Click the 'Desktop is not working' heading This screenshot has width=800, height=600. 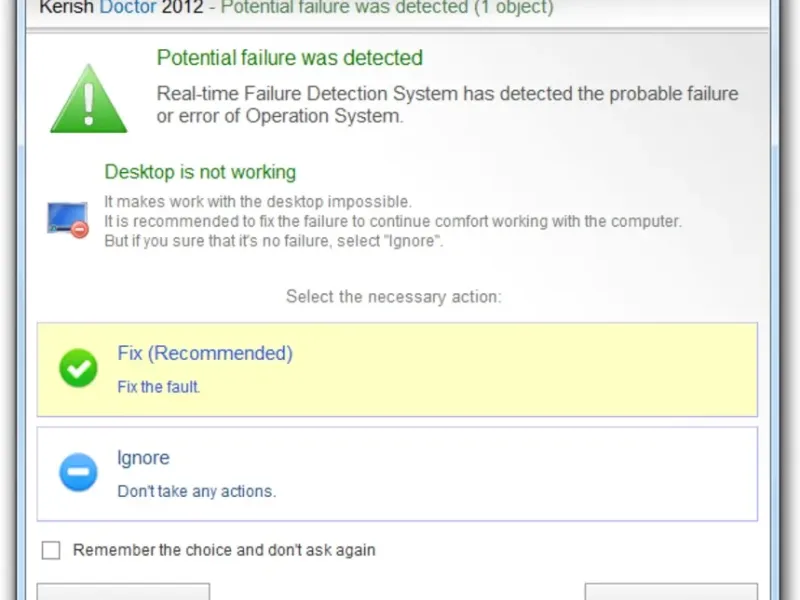tap(200, 172)
